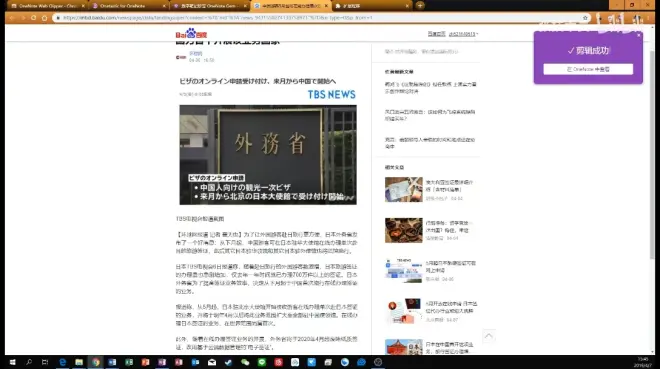This screenshot has height=369, width=660.
Task: Reload the page with the refresh icon
Action: click(x=33, y=18)
